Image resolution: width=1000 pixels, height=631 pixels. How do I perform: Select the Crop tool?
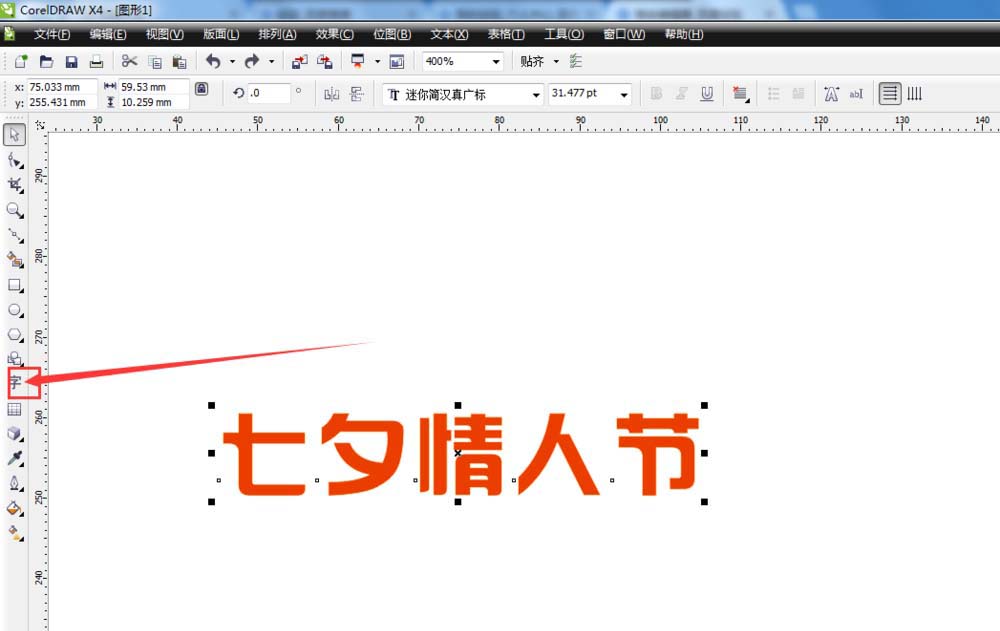tap(15, 185)
